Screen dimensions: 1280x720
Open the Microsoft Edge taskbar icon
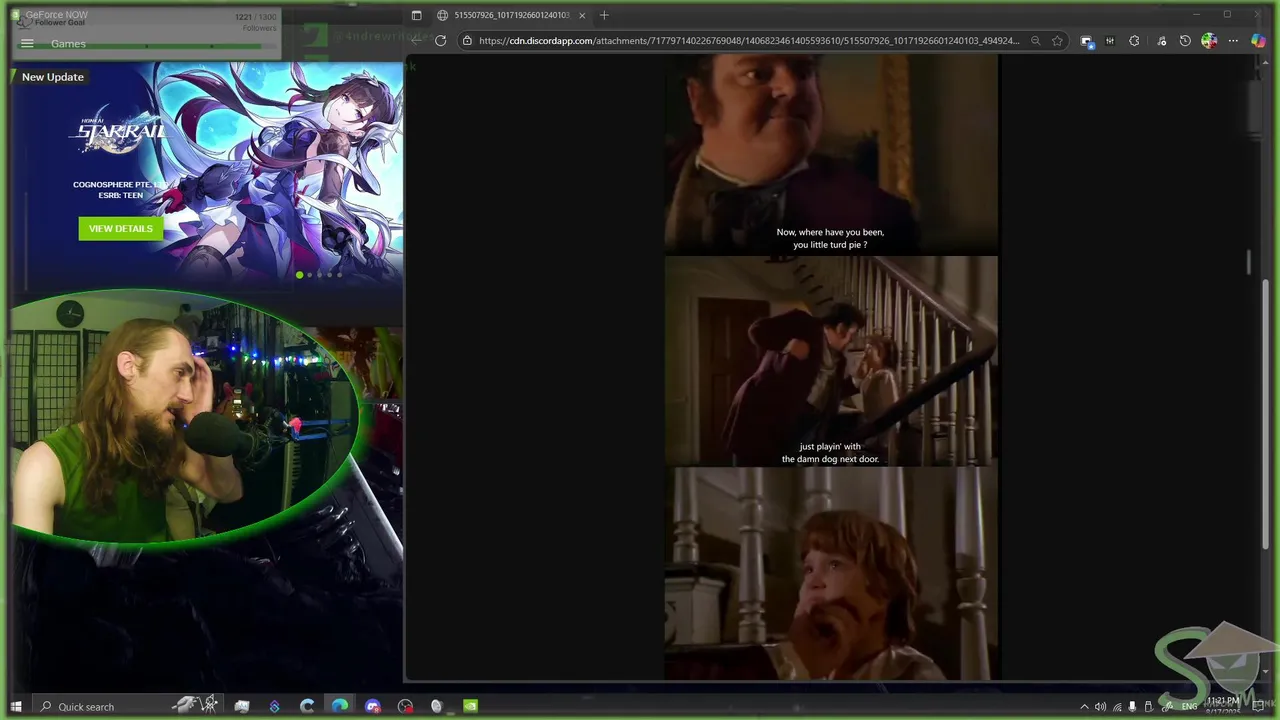pos(340,706)
